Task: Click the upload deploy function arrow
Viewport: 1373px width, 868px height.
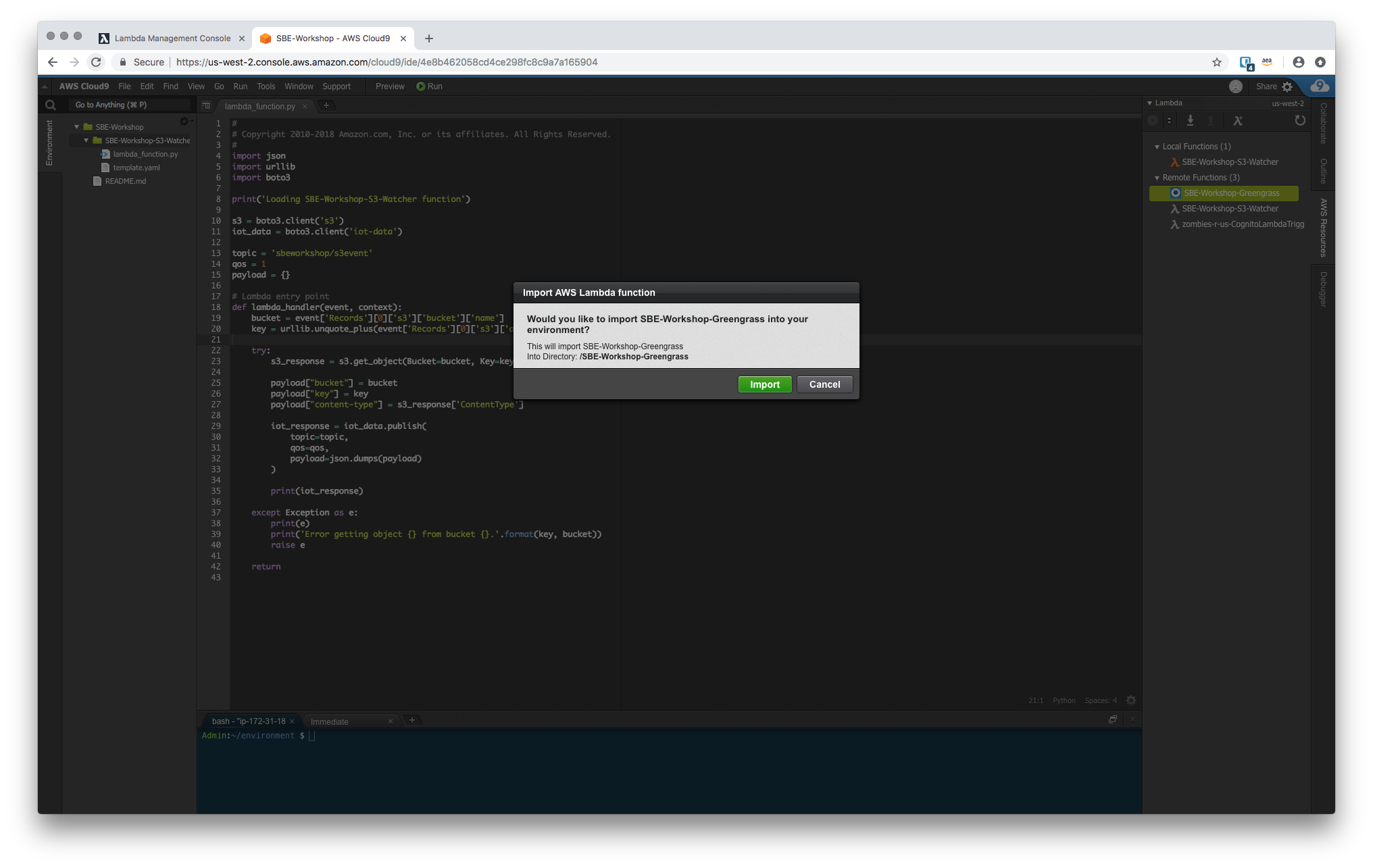Action: (1211, 121)
